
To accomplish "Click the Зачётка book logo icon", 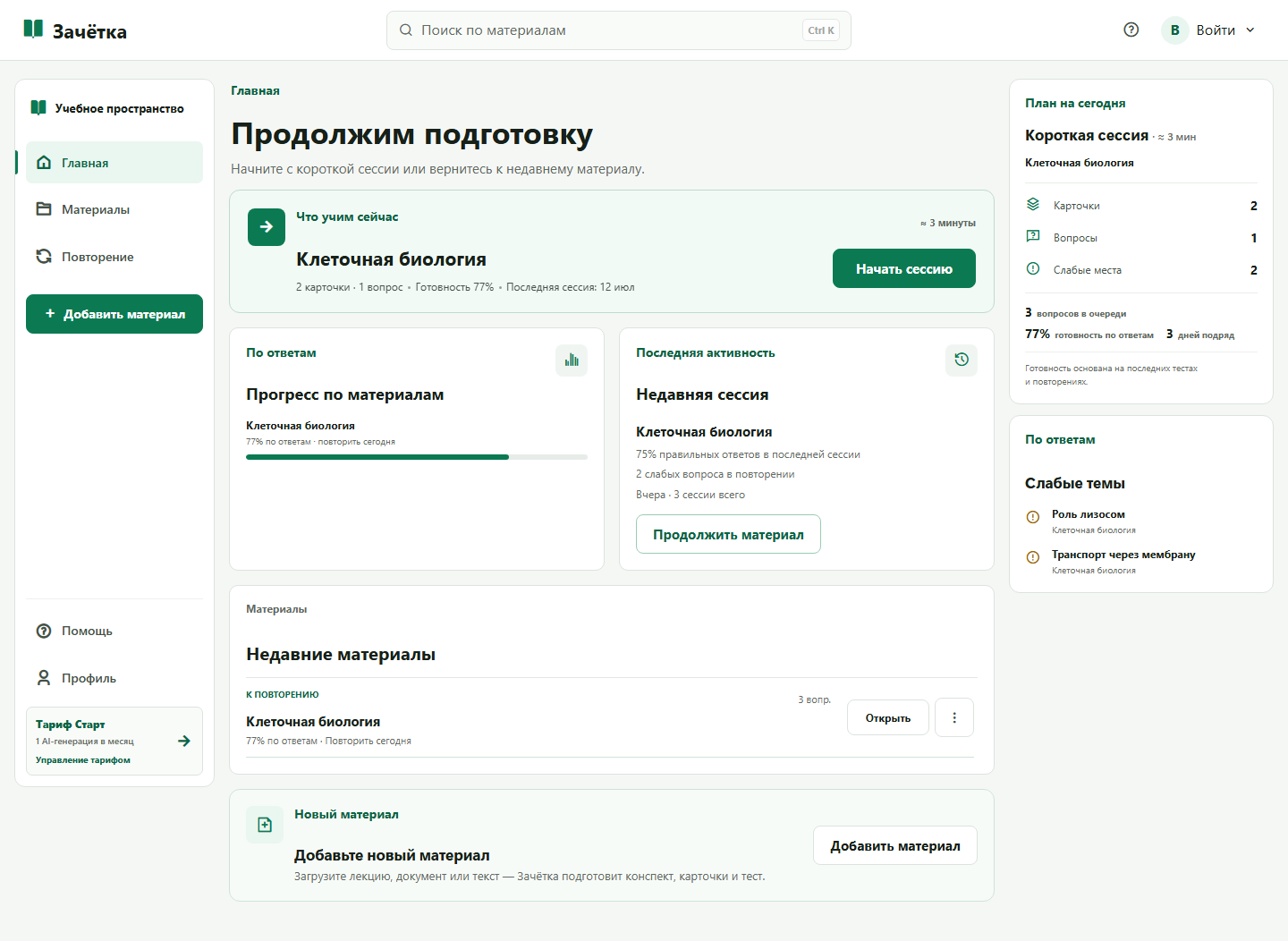I will point(33,30).
